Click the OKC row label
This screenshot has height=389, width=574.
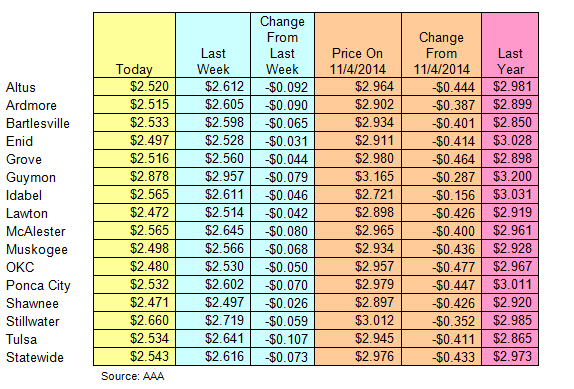click(x=20, y=267)
